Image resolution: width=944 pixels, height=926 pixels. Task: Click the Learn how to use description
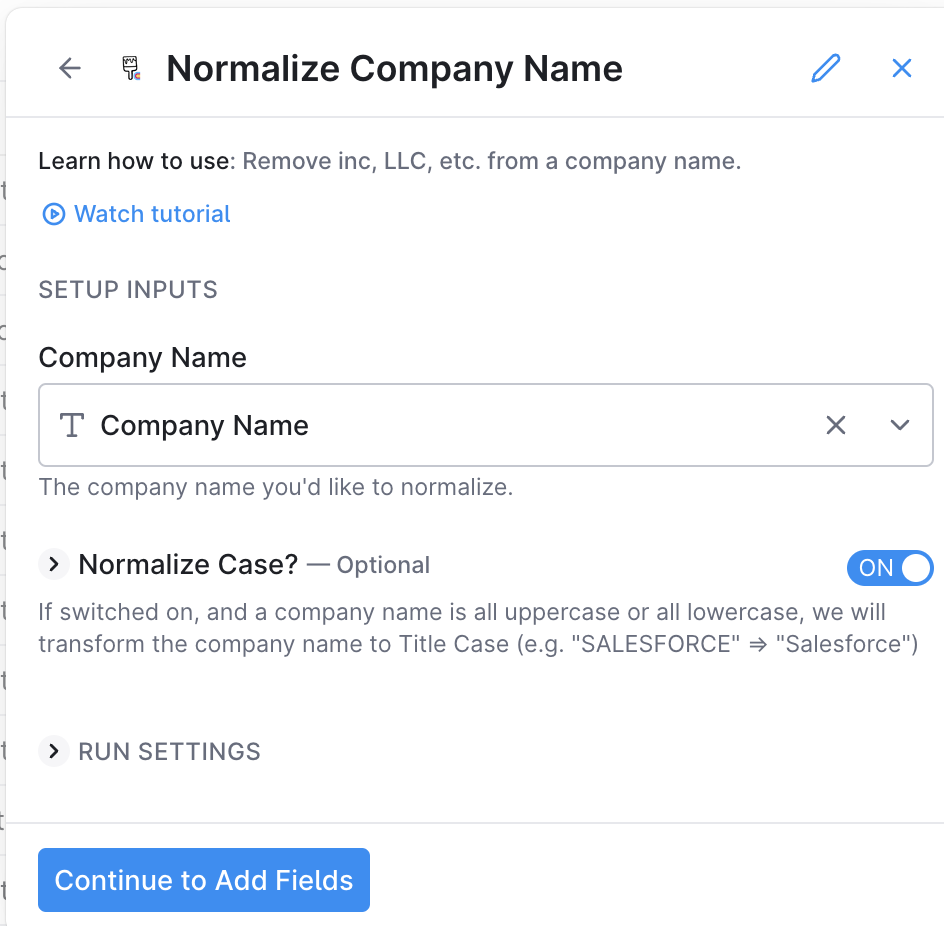pos(390,161)
